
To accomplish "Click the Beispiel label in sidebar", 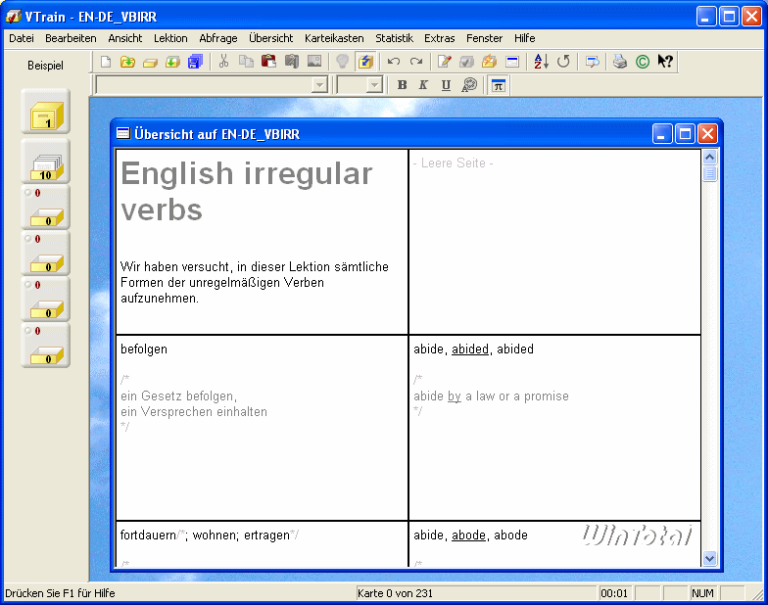I will 45,65.
